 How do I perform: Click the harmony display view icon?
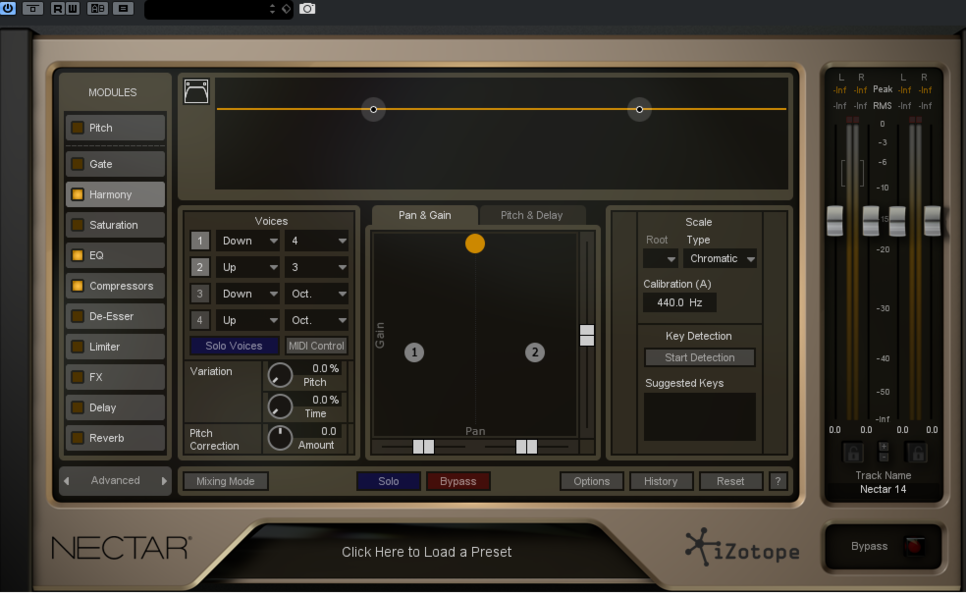point(196,91)
